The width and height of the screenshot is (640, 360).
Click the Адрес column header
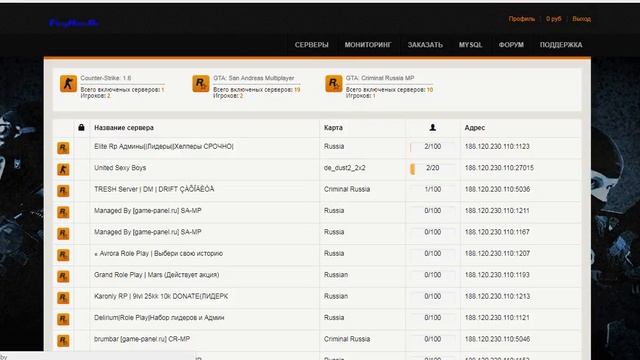(475, 128)
